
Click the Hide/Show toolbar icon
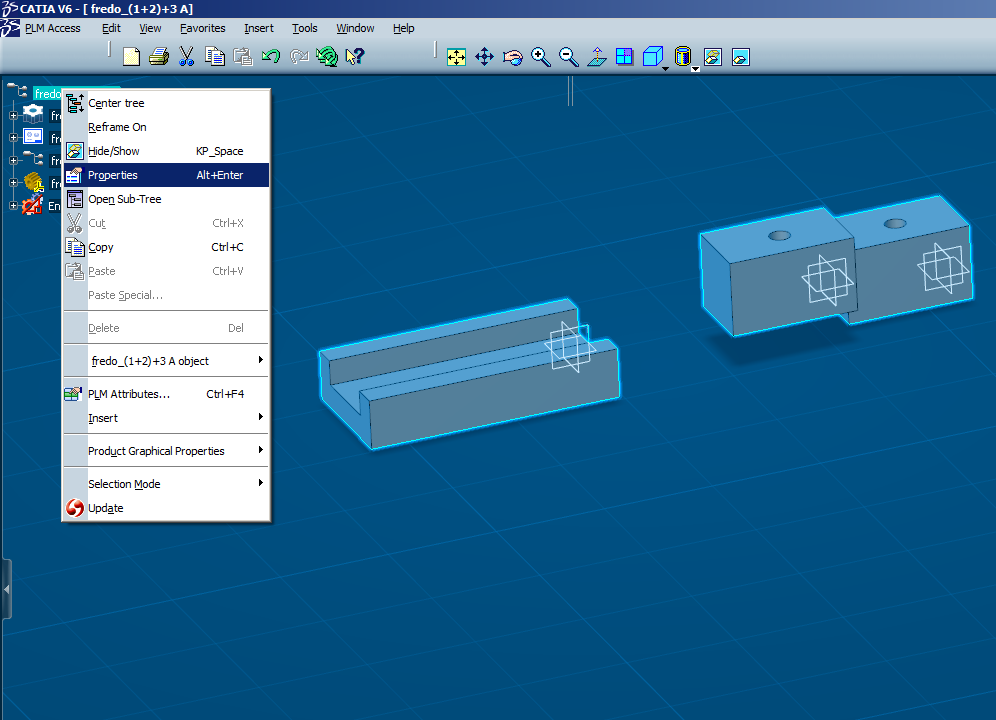click(x=713, y=57)
